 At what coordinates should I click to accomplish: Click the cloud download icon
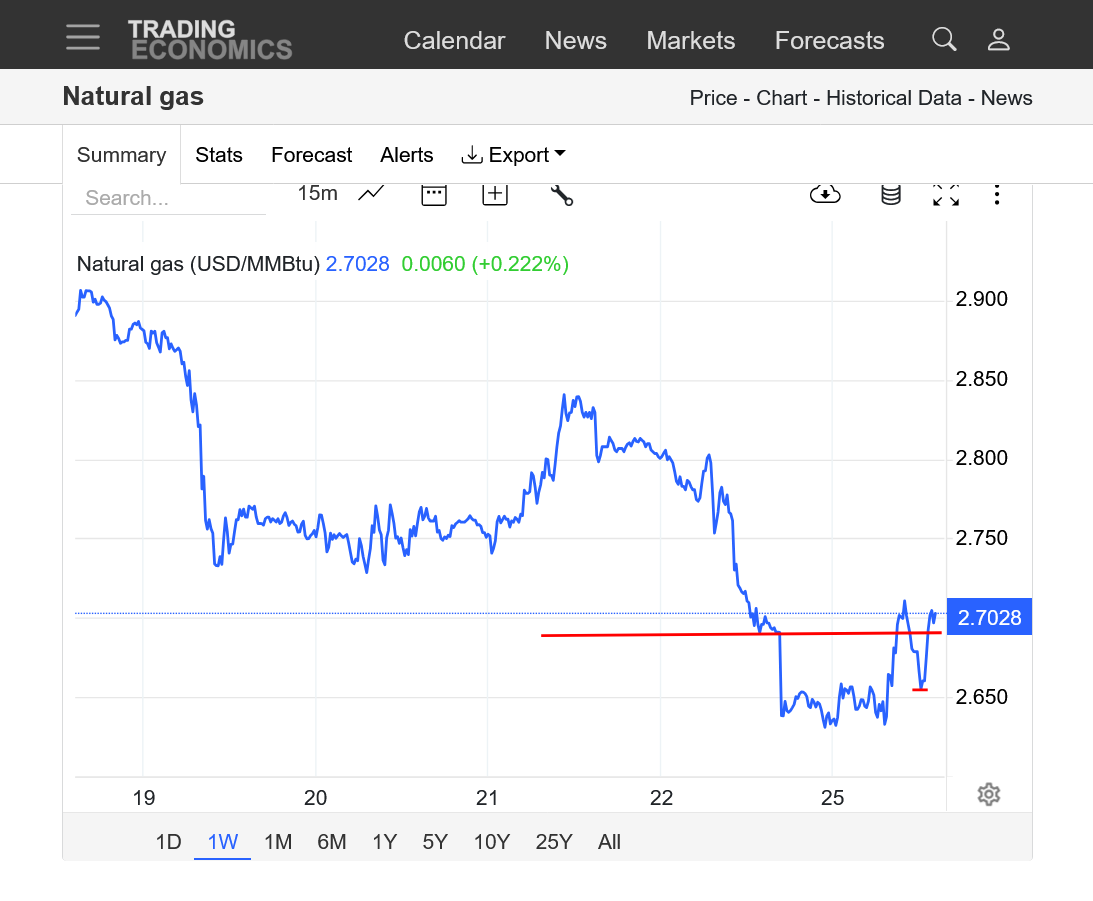pos(825,194)
